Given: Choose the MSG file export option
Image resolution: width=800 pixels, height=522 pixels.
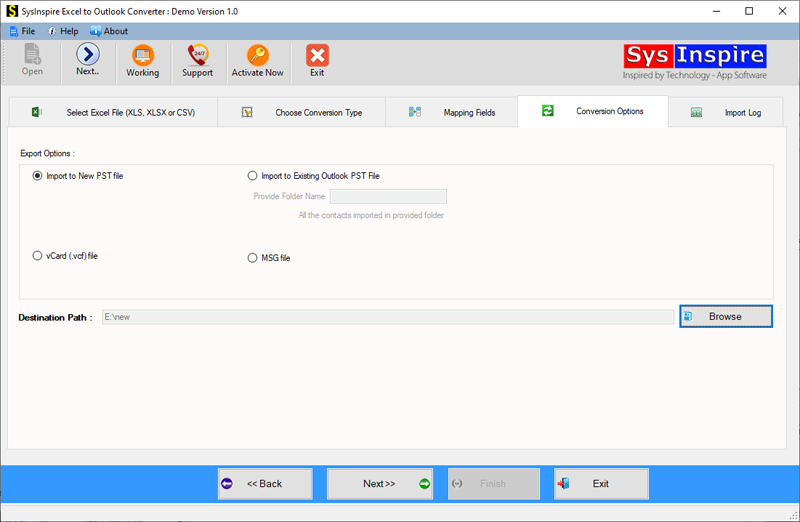Looking at the screenshot, I should click(268, 258).
